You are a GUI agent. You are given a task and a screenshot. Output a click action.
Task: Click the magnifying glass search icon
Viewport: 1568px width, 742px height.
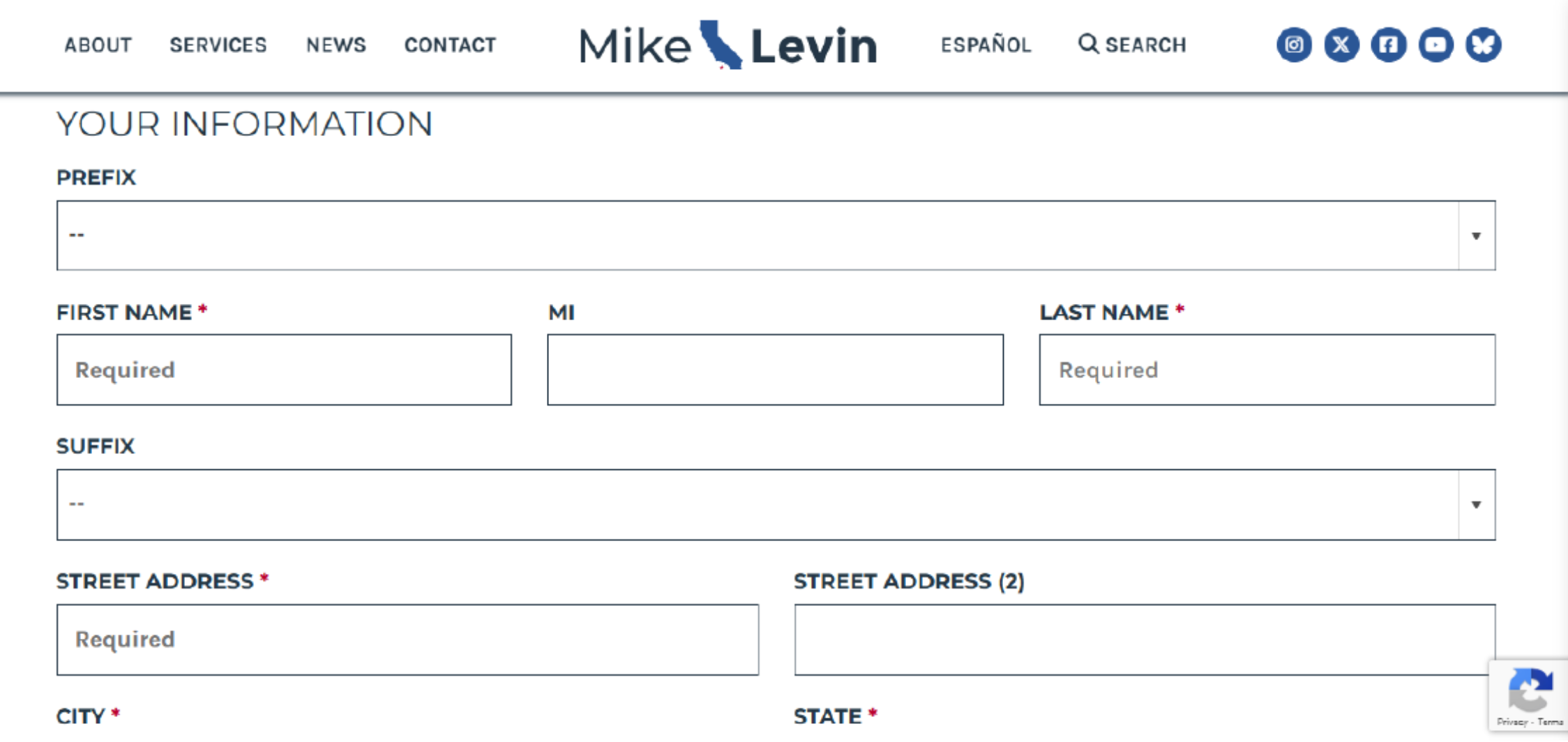tap(1088, 45)
